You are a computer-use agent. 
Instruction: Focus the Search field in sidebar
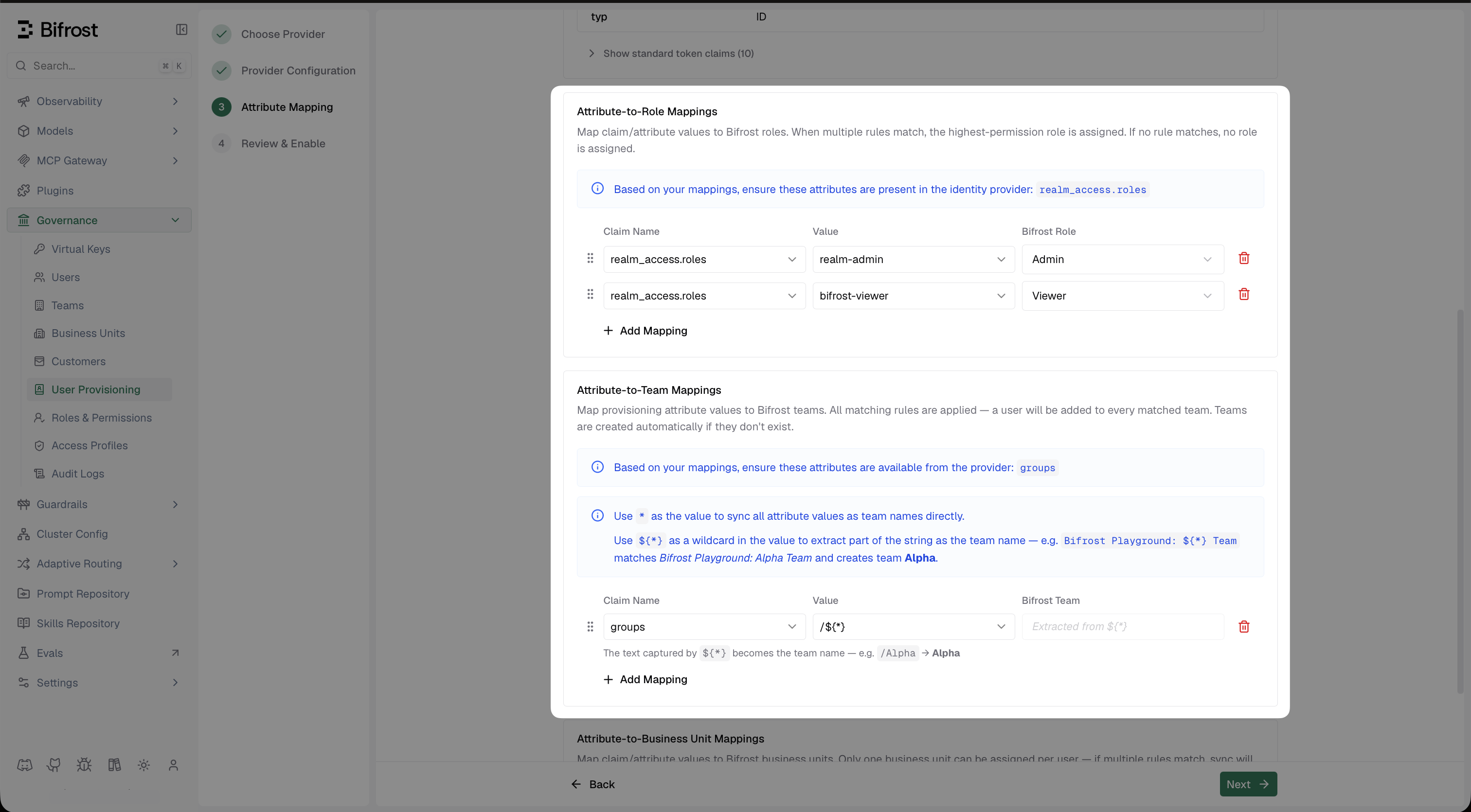coord(99,66)
